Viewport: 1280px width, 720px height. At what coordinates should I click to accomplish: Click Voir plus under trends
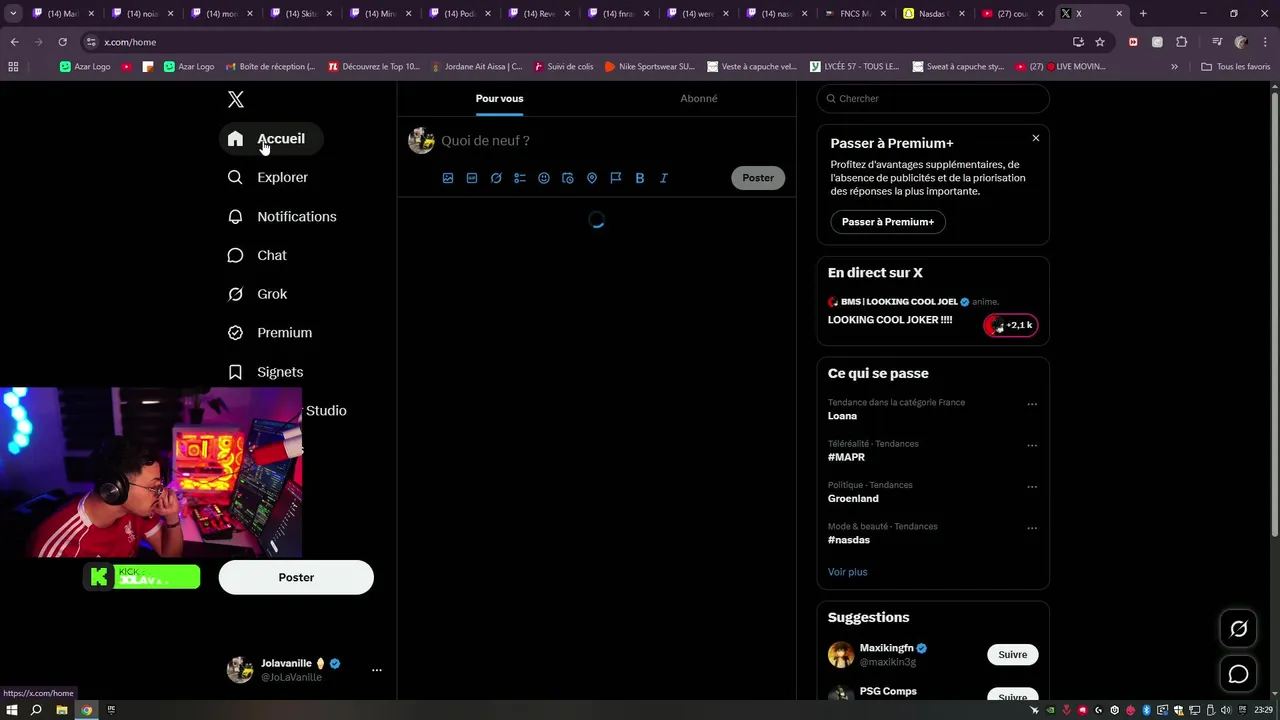pos(847,572)
